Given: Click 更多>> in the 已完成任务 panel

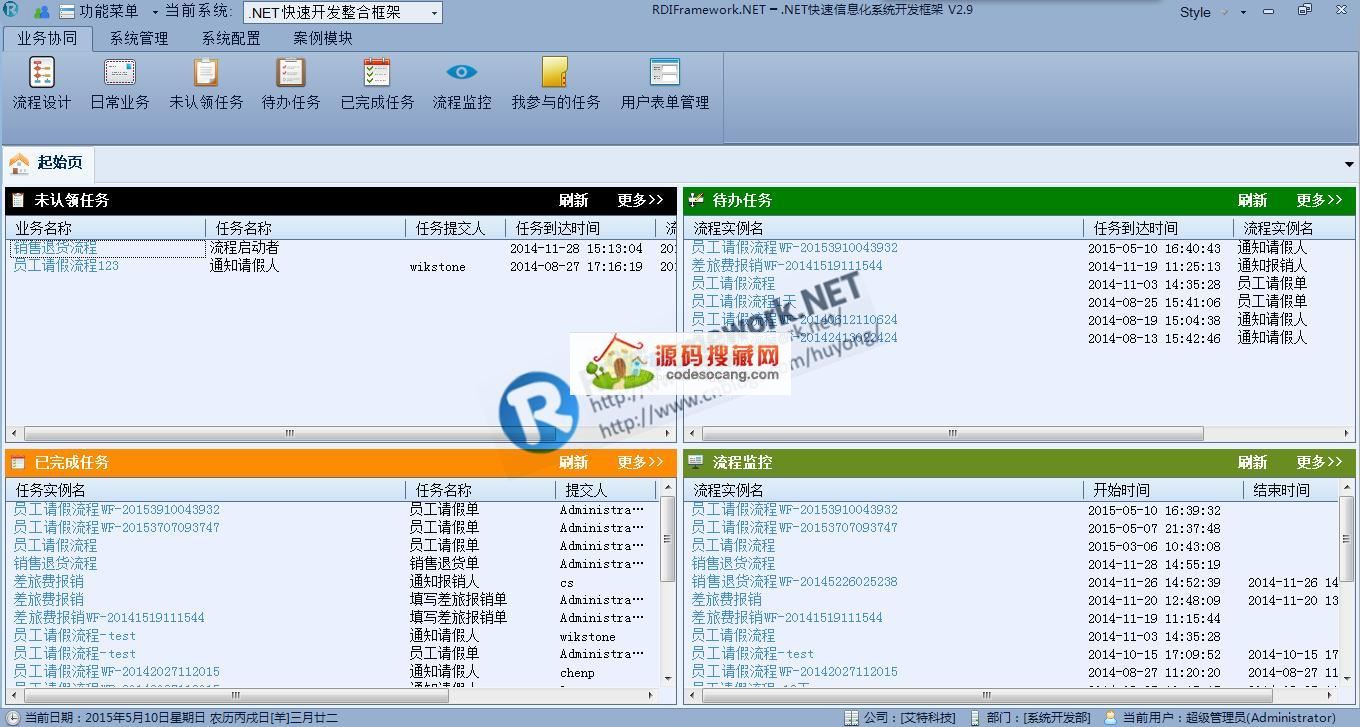Looking at the screenshot, I should [x=640, y=462].
